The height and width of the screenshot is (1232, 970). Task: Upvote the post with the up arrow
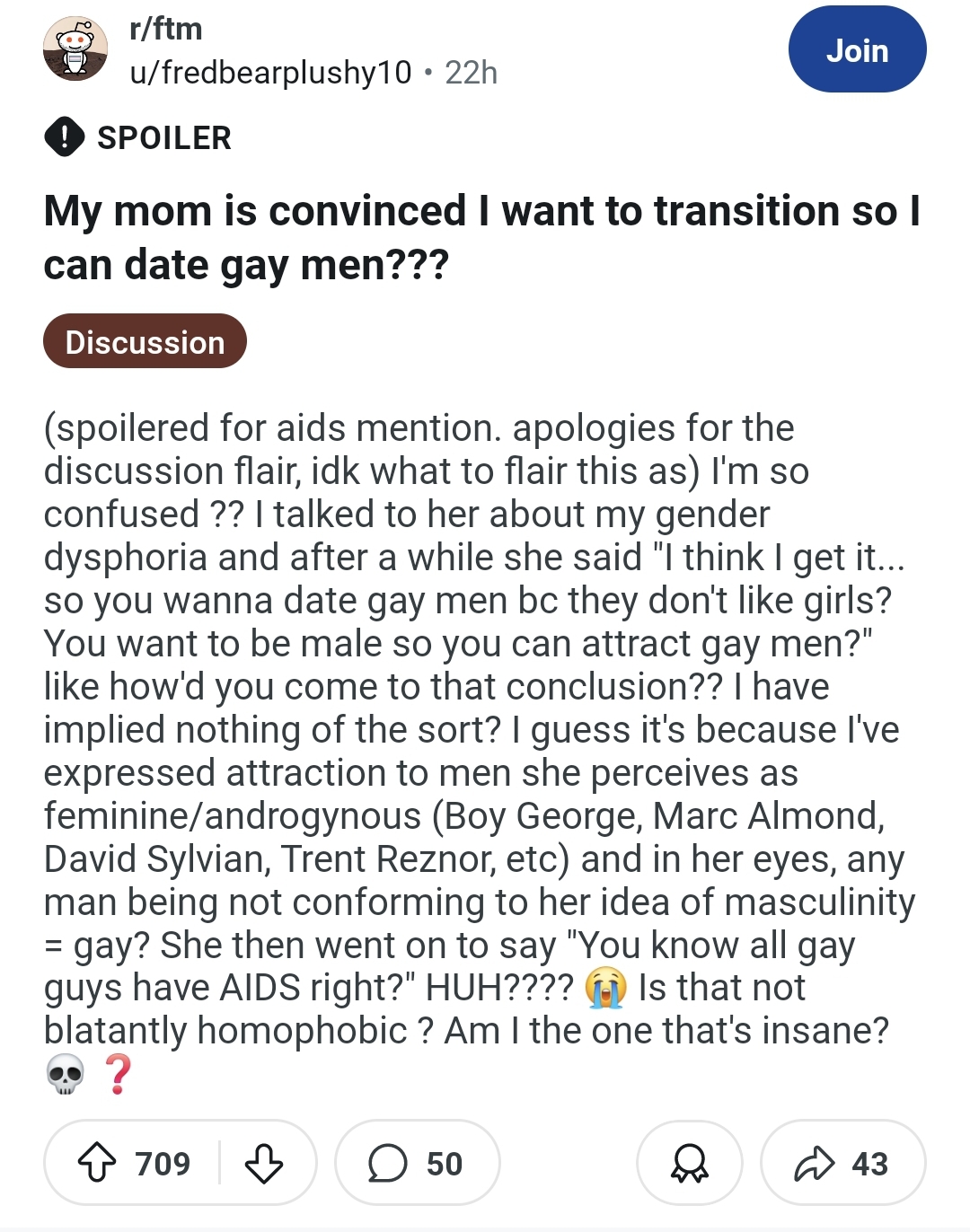pos(97,1163)
